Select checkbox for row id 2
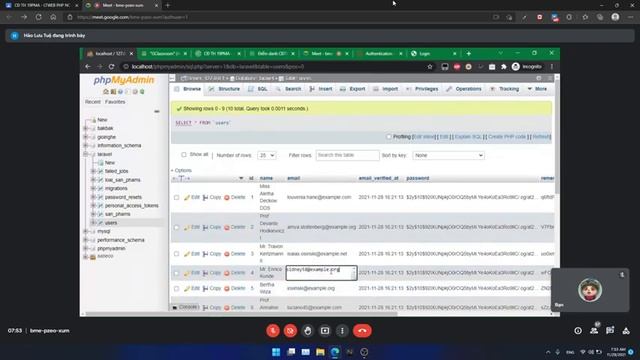This screenshot has width=640, height=360. 176,227
